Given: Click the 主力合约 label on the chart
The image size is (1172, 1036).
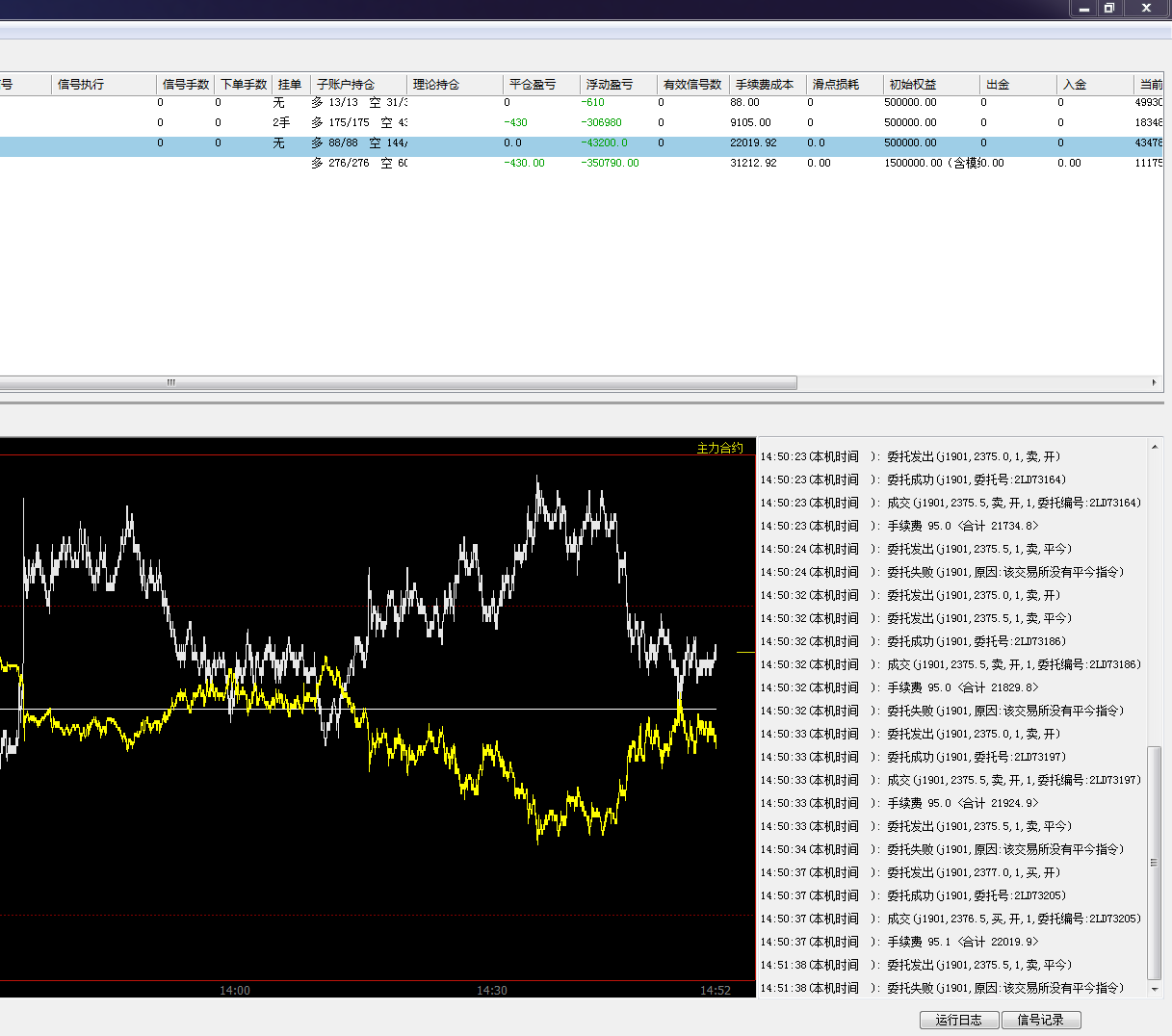Looking at the screenshot, I should [x=719, y=448].
